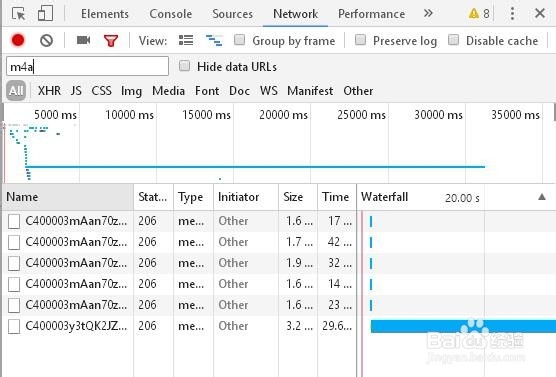The height and width of the screenshot is (377, 556).
Task: Toggle the capture screenshots camera icon
Action: click(x=83, y=40)
